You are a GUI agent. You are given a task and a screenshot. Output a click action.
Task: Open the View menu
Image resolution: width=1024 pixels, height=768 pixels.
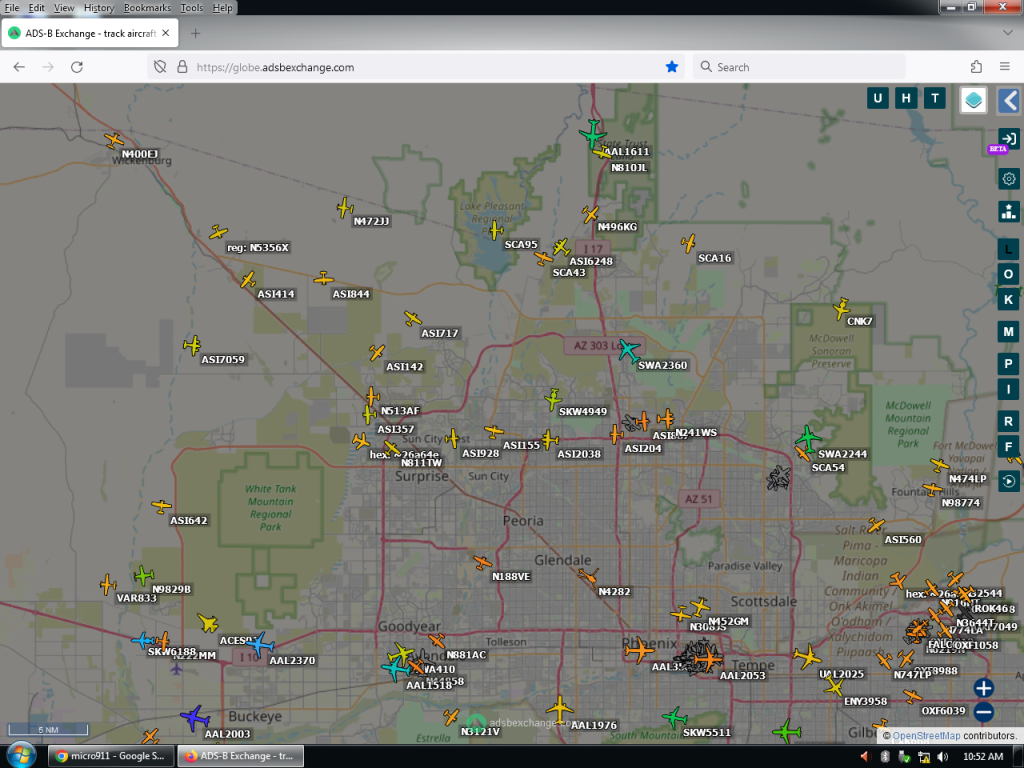point(63,8)
